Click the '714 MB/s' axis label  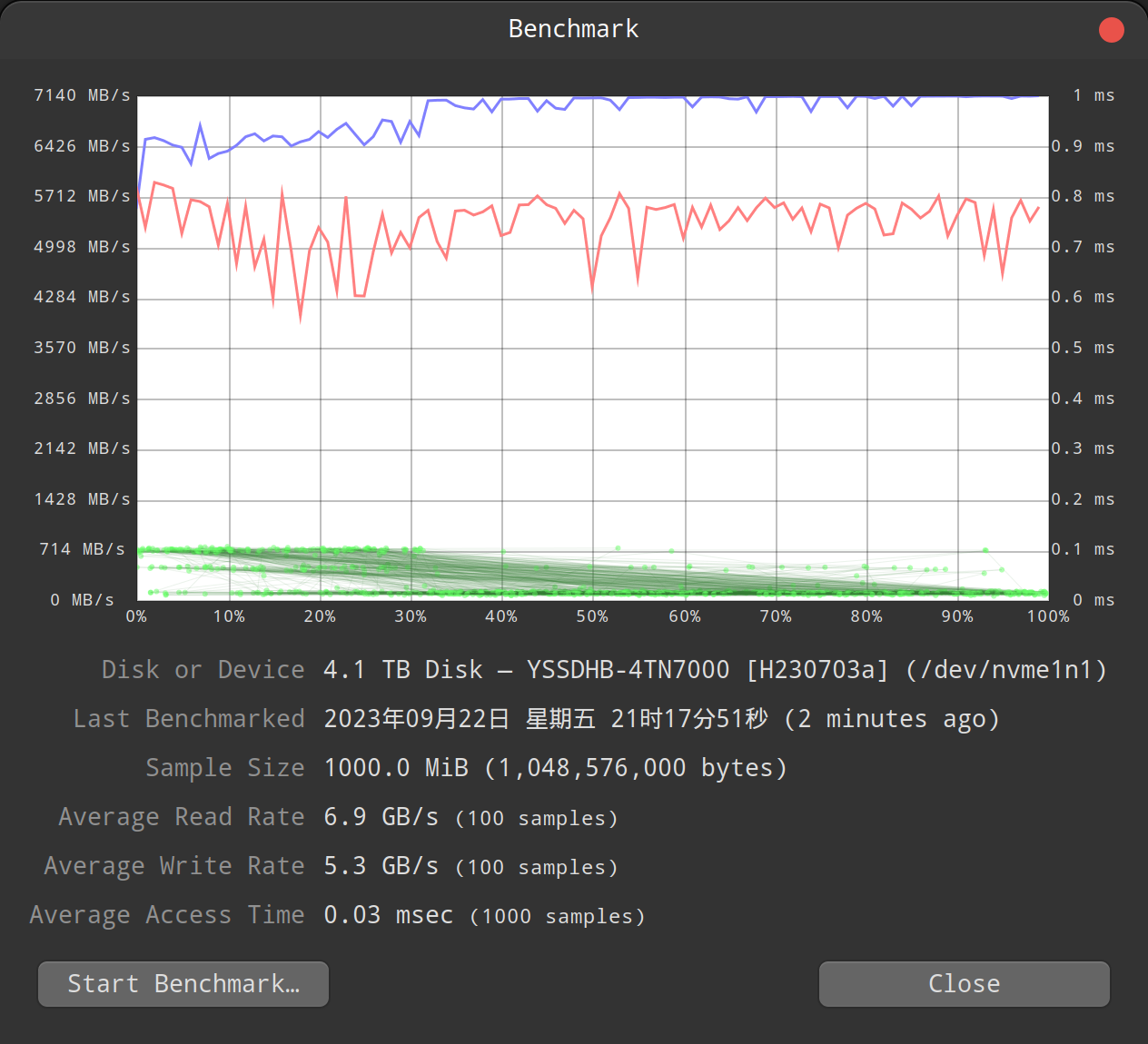click(x=82, y=549)
